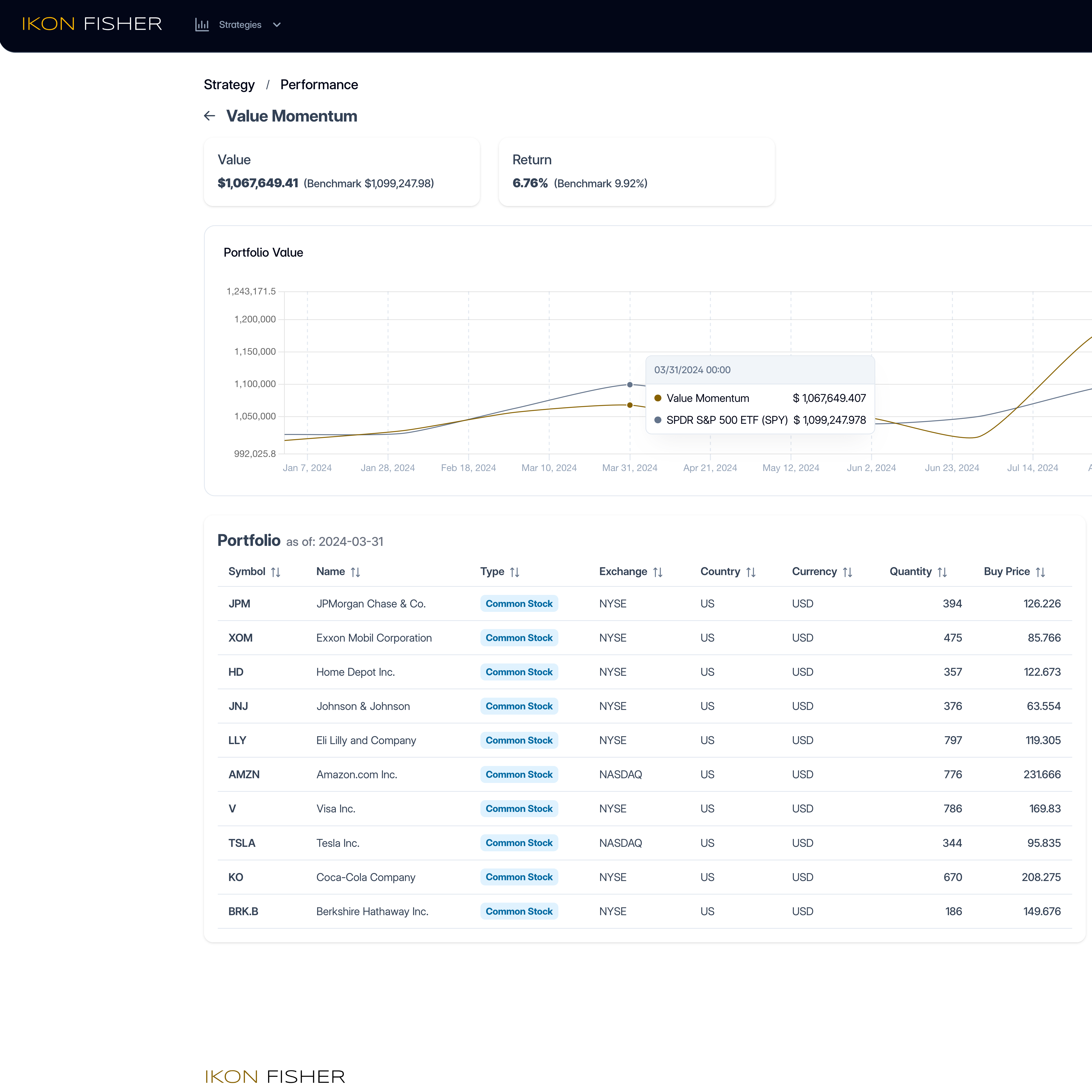Viewport: 1092px width, 1092px height.
Task: Click the Jun 23, 2024 axis label
Action: point(952,468)
